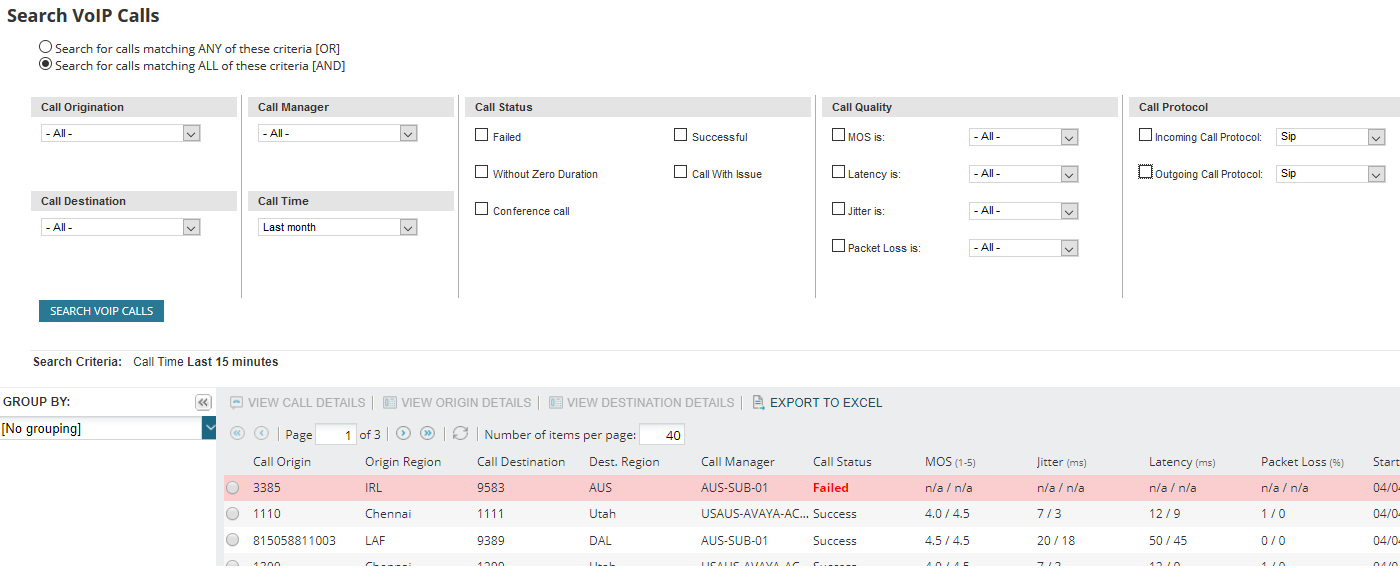Sort by MOS column header
The image size is (1400, 578).
pyautogui.click(x=950, y=462)
